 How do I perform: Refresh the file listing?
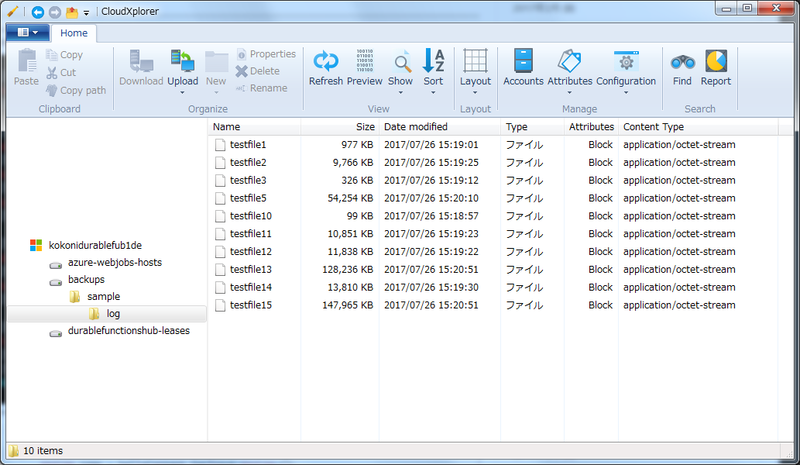pyautogui.click(x=326, y=67)
